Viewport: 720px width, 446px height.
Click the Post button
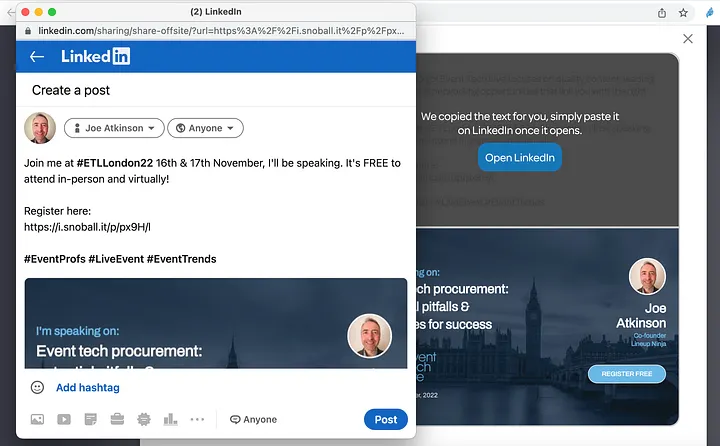coord(386,419)
